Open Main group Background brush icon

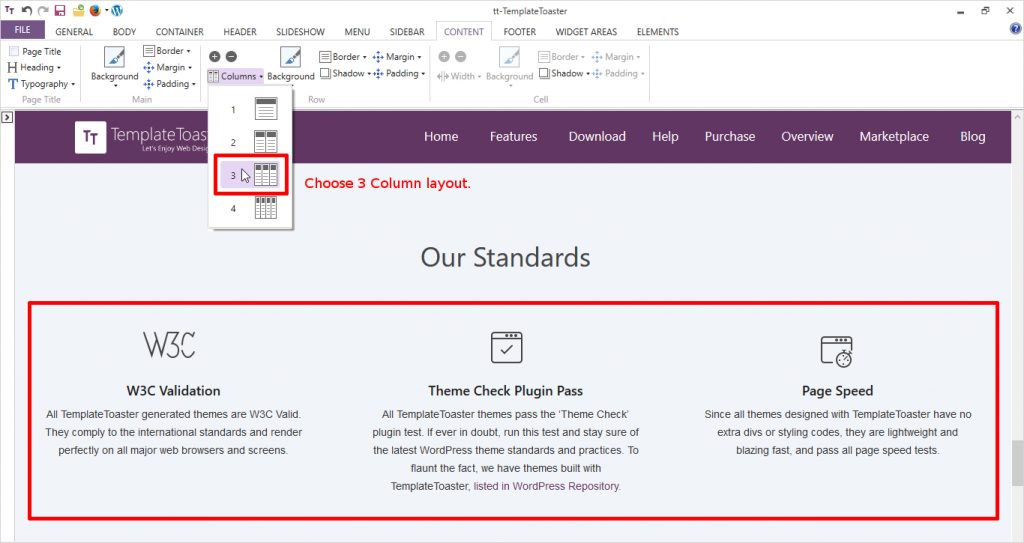coord(114,59)
